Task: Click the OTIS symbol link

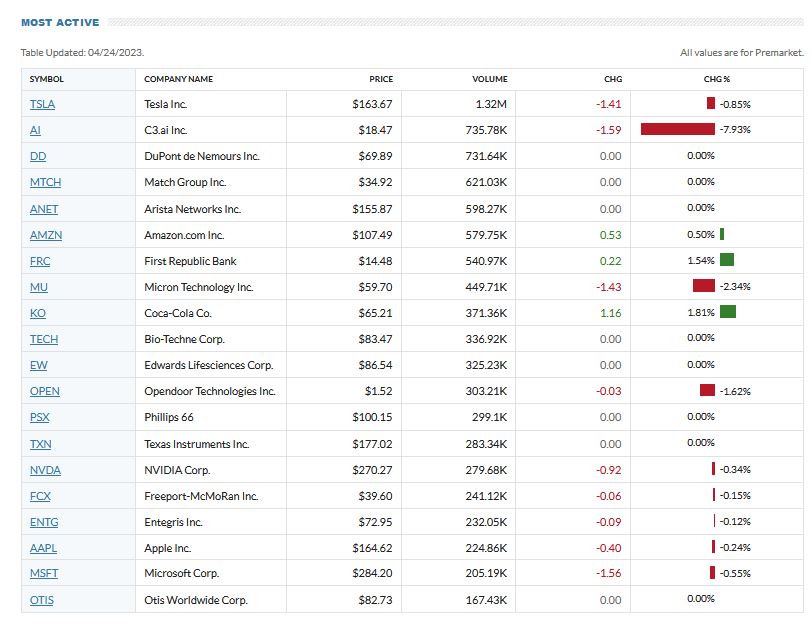Action: (43, 600)
